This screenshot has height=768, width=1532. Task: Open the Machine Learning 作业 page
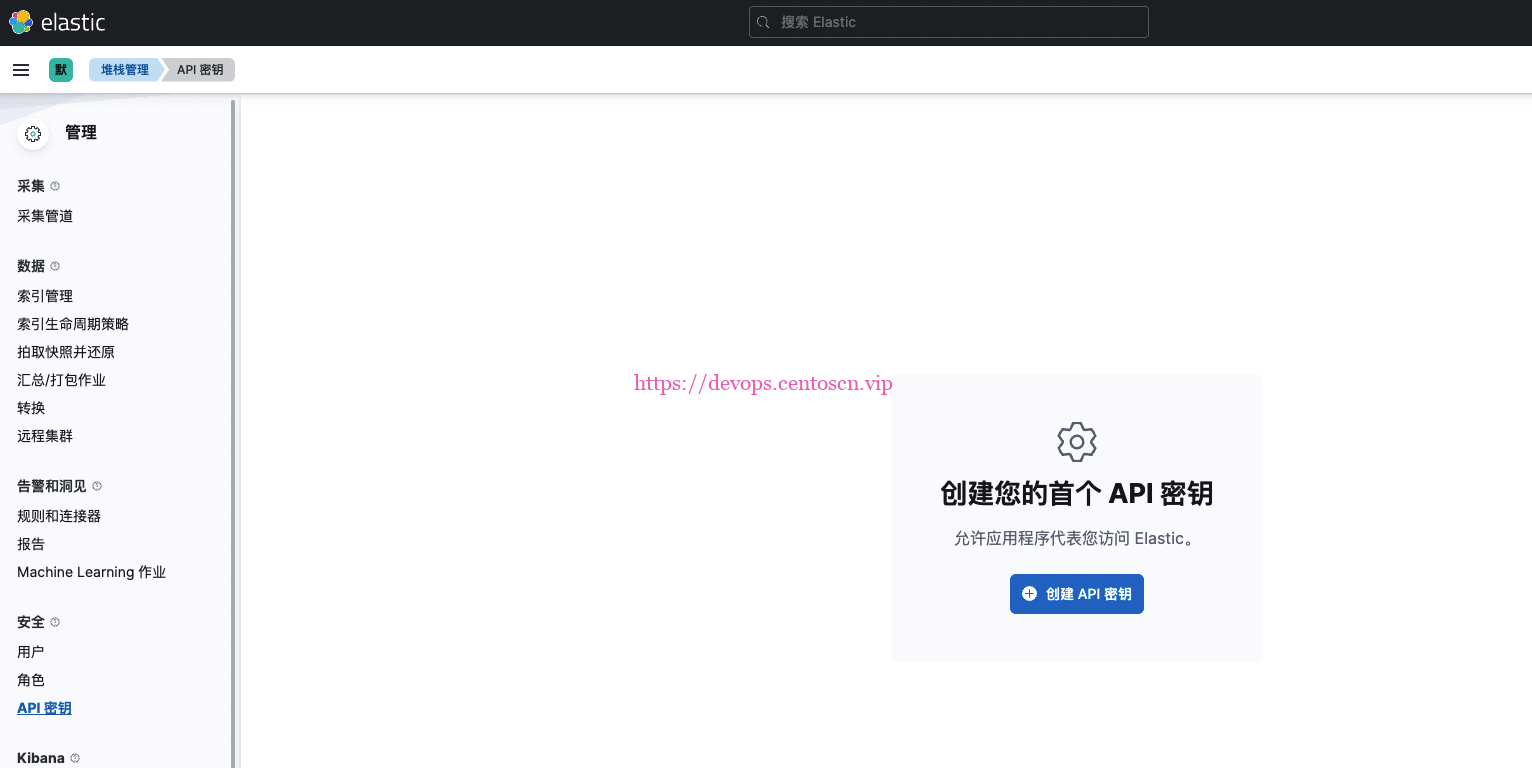pos(91,572)
